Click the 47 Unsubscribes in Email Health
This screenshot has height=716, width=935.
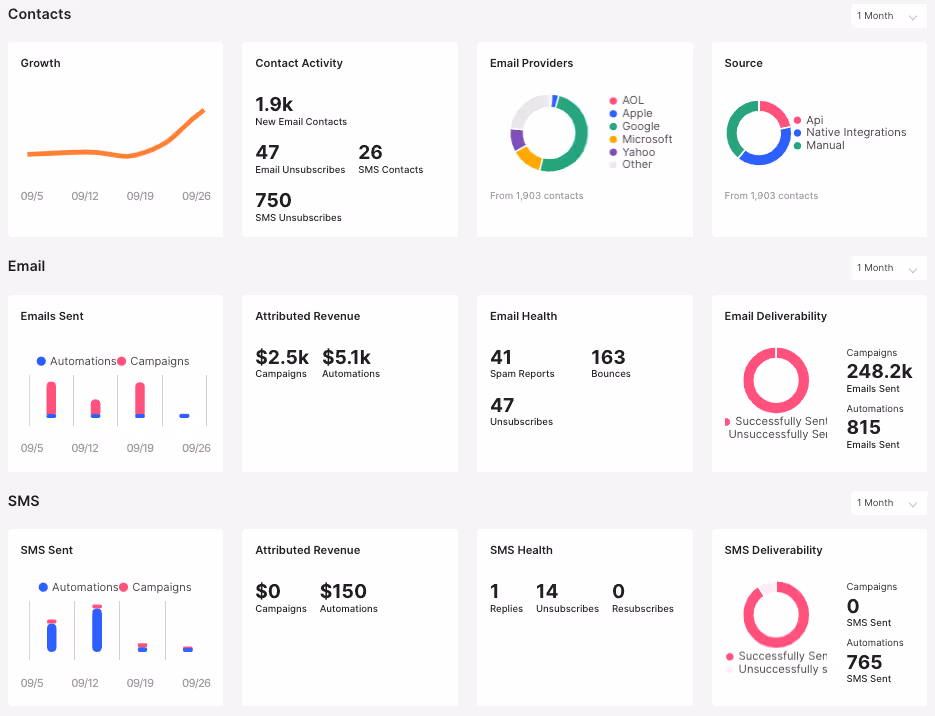tap(502, 405)
